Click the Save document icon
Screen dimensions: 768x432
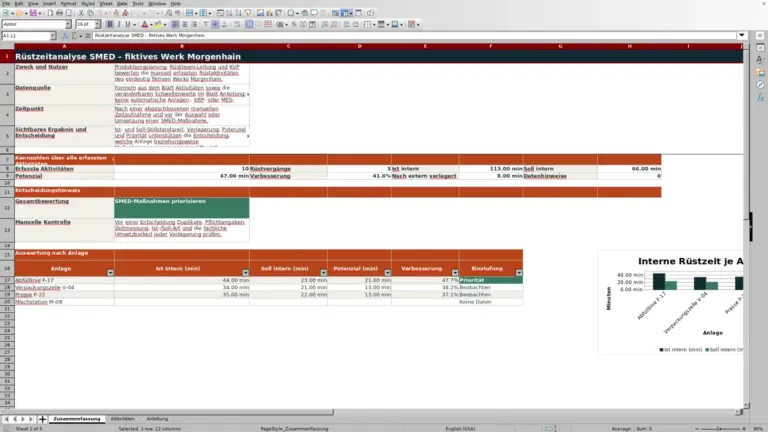tap(33, 13)
